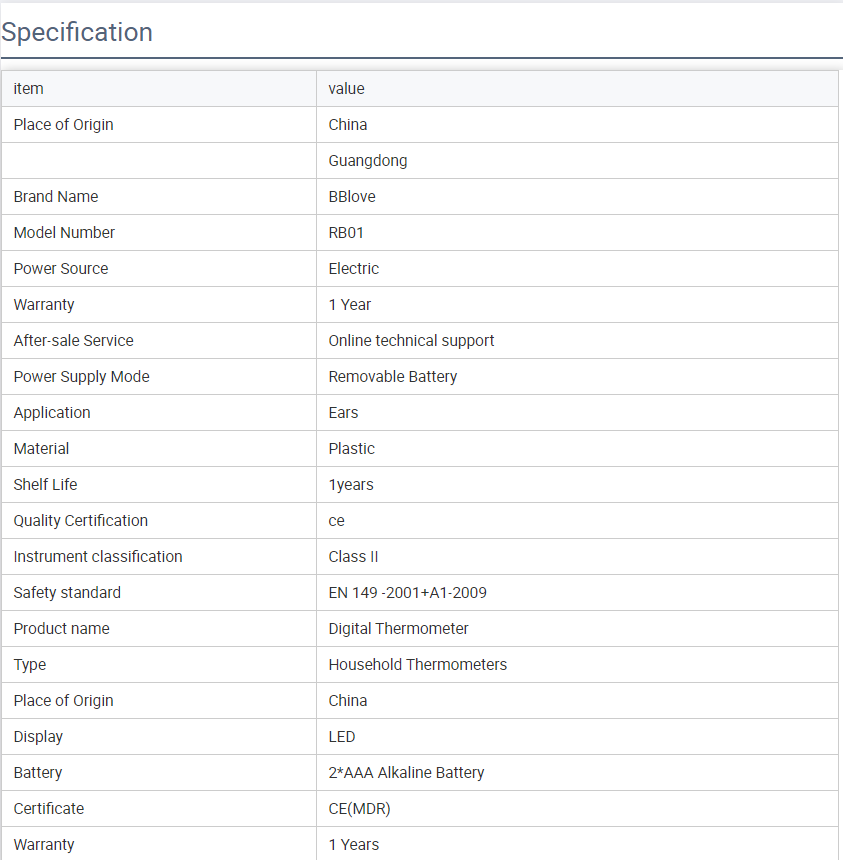Screen dimensions: 843x860
Task: Click the LED display value
Action: point(342,737)
